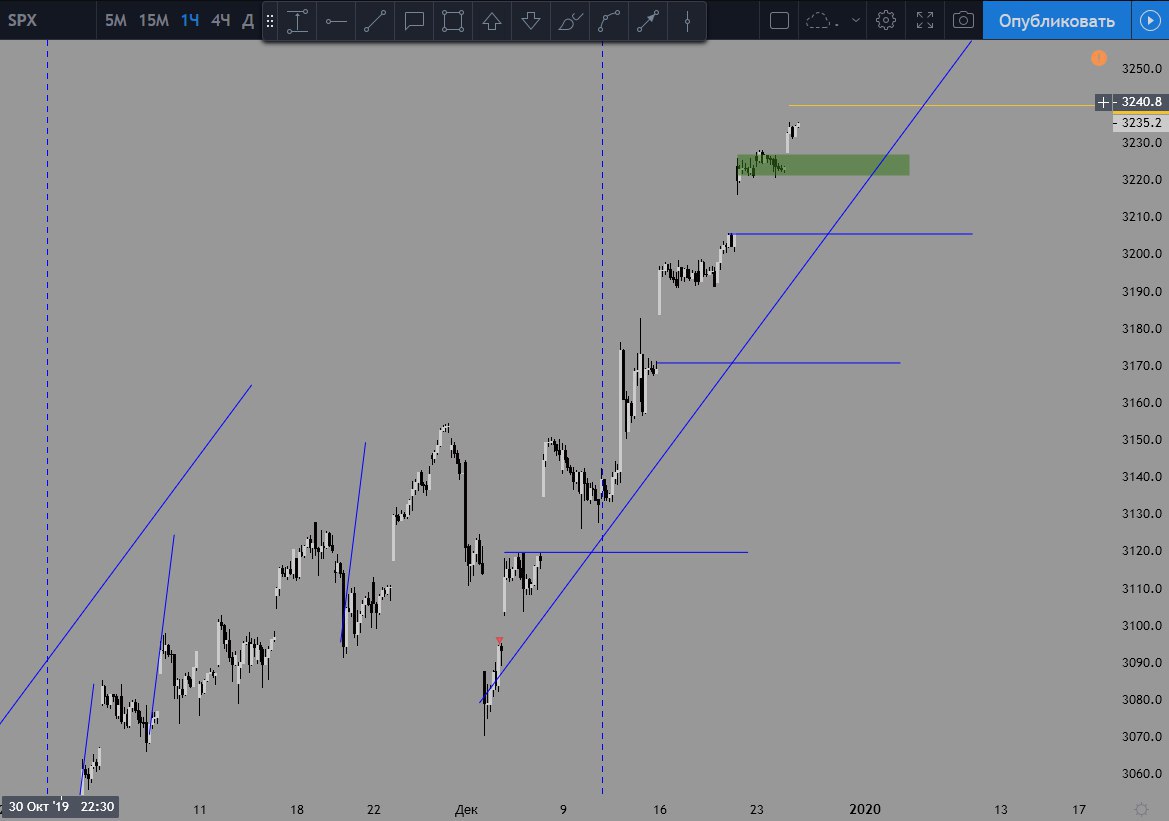The height and width of the screenshot is (821, 1169).
Task: Click the Опубликовать publish button
Action: pos(1056,20)
